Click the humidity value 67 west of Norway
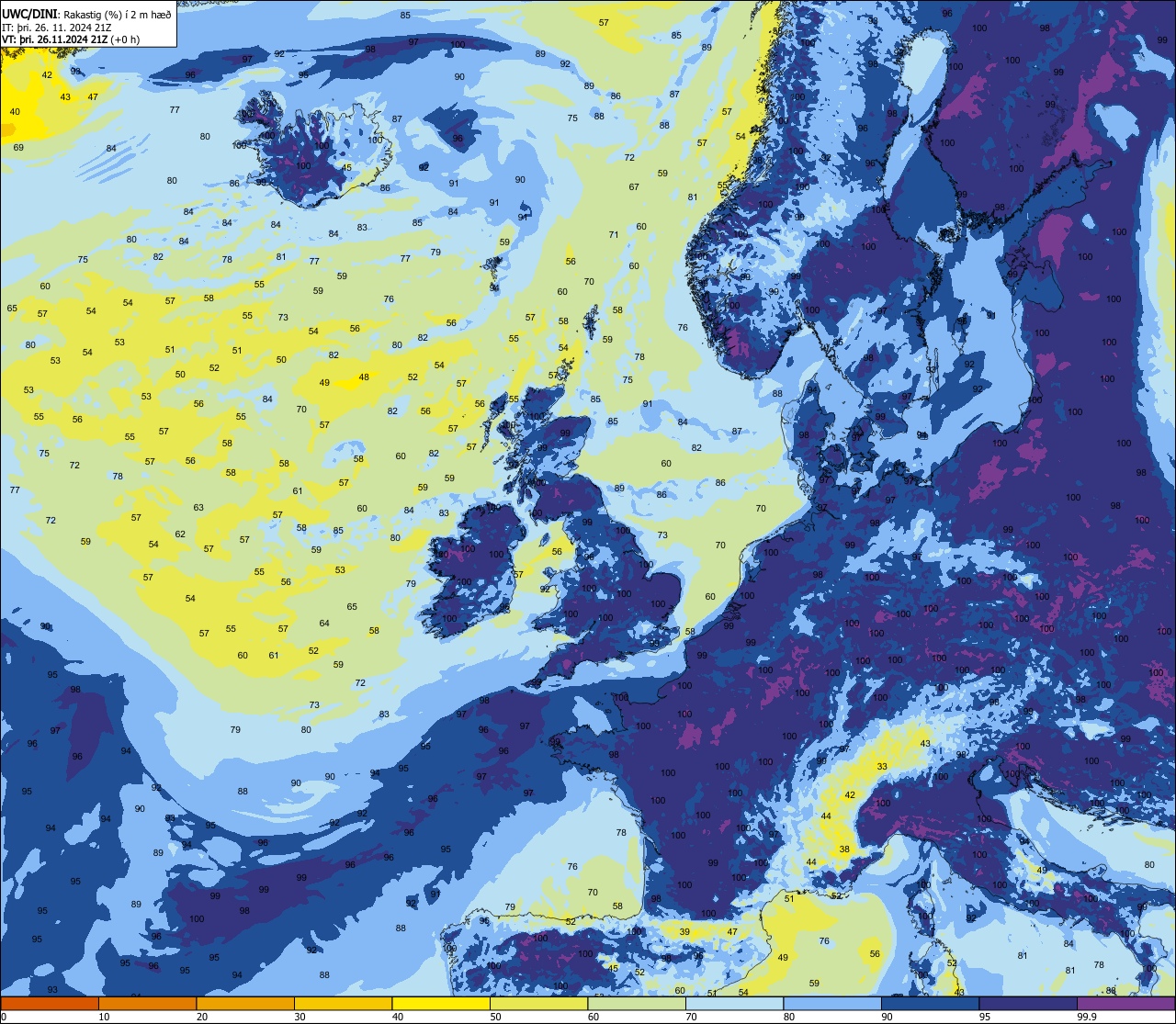Screen dimensions: 1176x1024 [x=634, y=186]
